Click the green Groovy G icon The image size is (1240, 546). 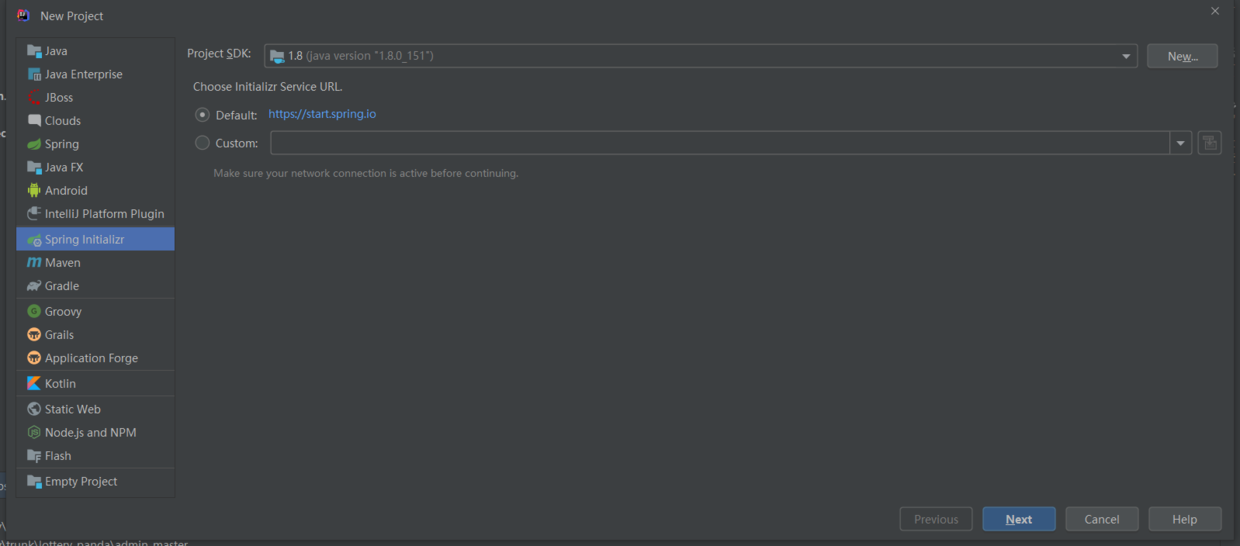point(34,311)
